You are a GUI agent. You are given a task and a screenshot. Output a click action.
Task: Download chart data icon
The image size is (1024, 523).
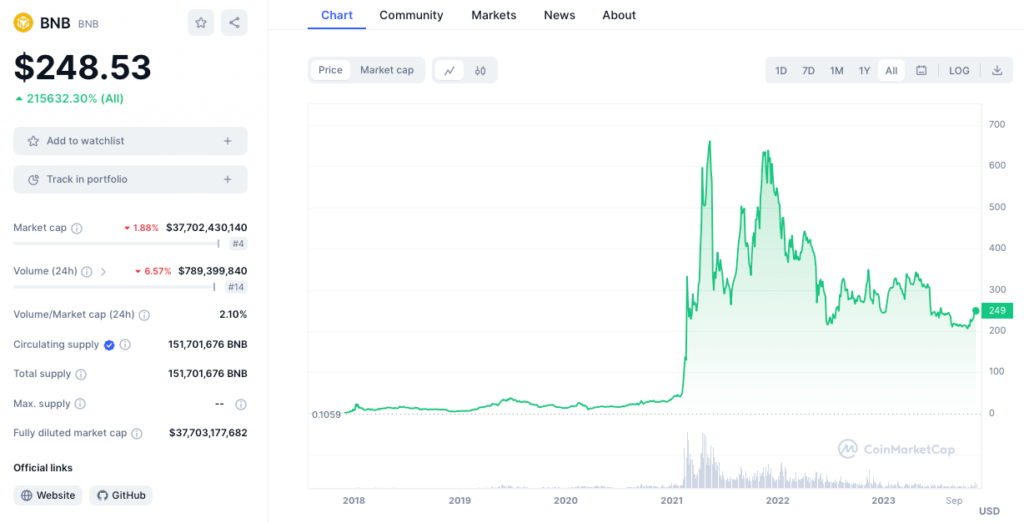click(x=997, y=71)
